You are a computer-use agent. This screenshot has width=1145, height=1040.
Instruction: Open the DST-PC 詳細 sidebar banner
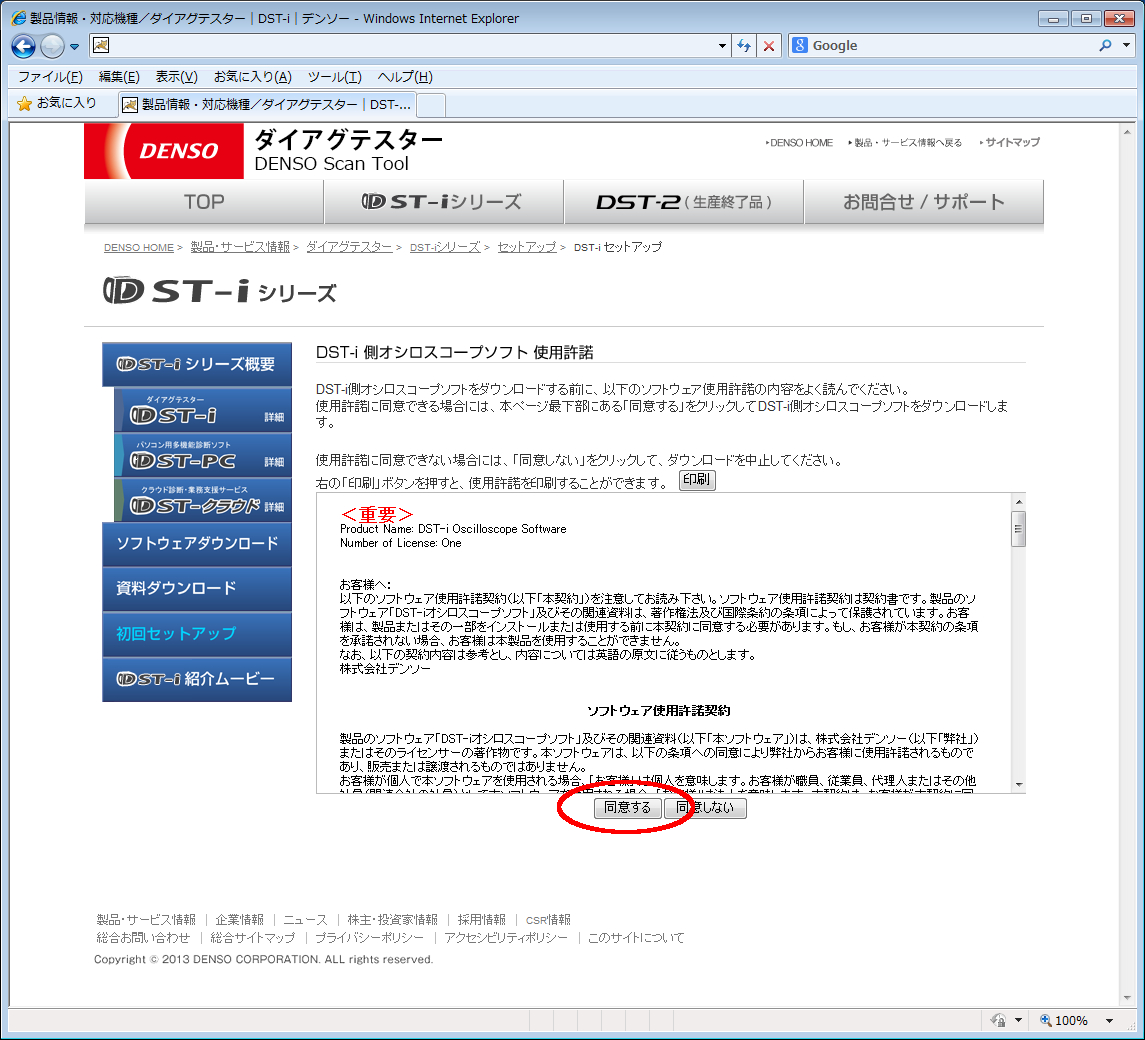(203, 454)
